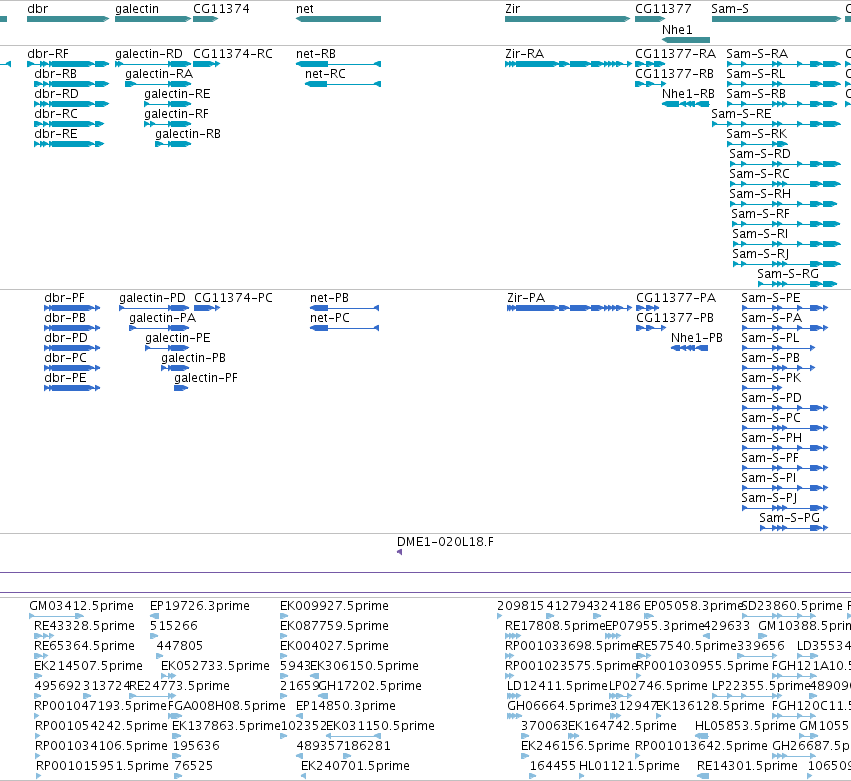Click the Sam-S gene label

(x=730, y=9)
